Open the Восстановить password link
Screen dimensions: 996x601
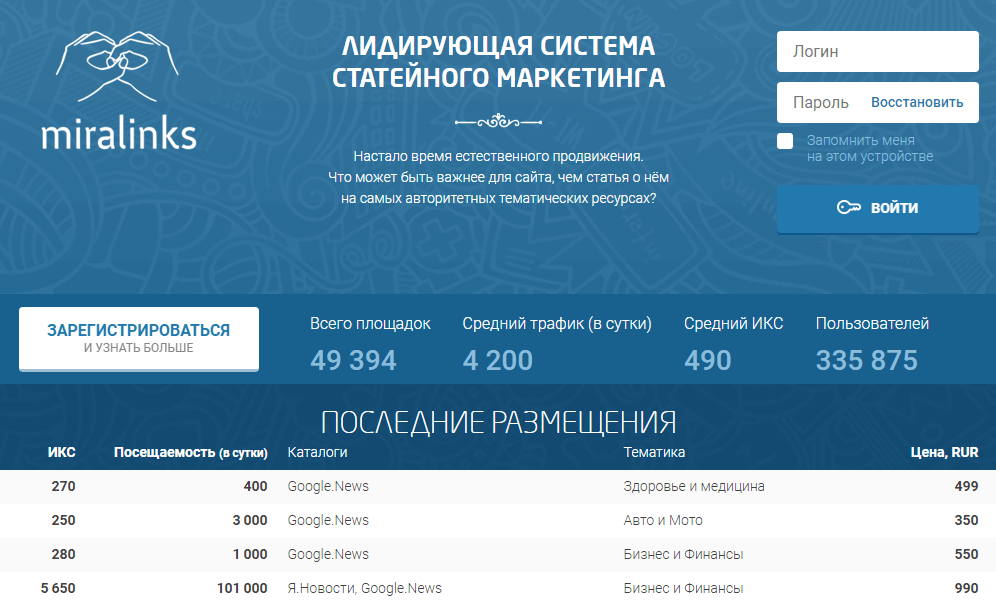pyautogui.click(x=917, y=102)
